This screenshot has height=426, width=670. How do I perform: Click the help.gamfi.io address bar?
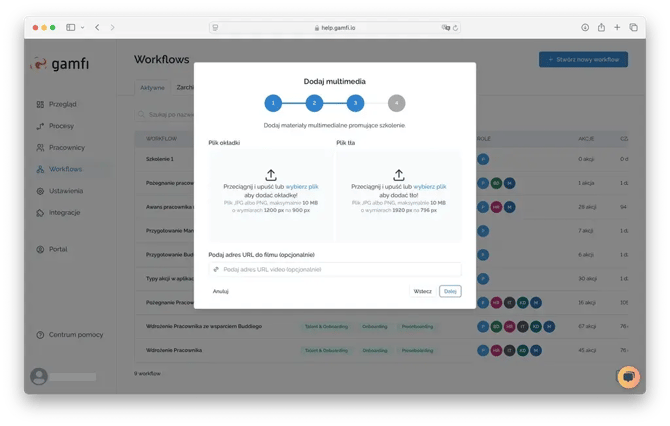pos(335,28)
